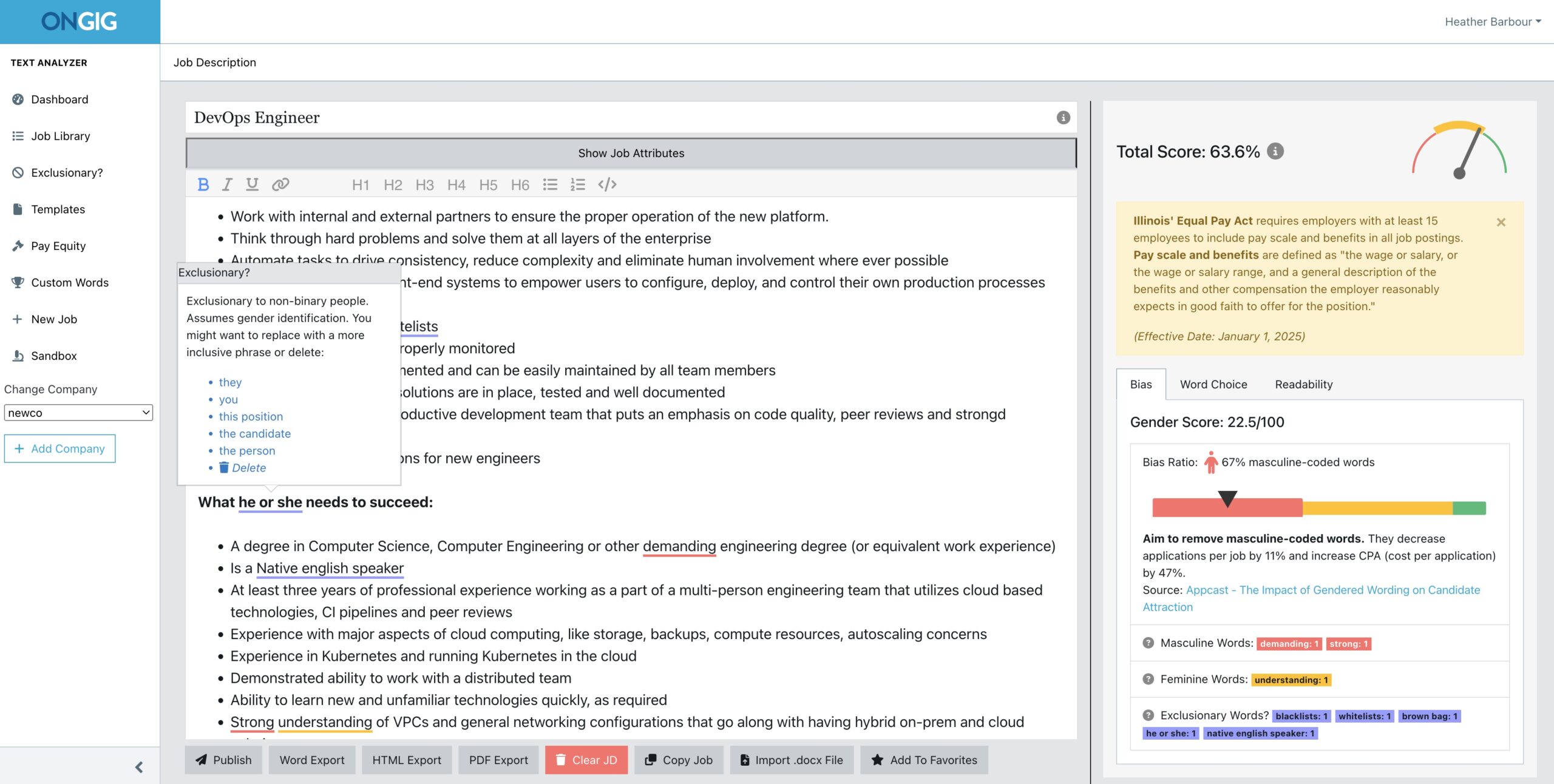The height and width of the screenshot is (784, 1554).
Task: Collapse the left sidebar with the chevron
Action: click(139, 767)
